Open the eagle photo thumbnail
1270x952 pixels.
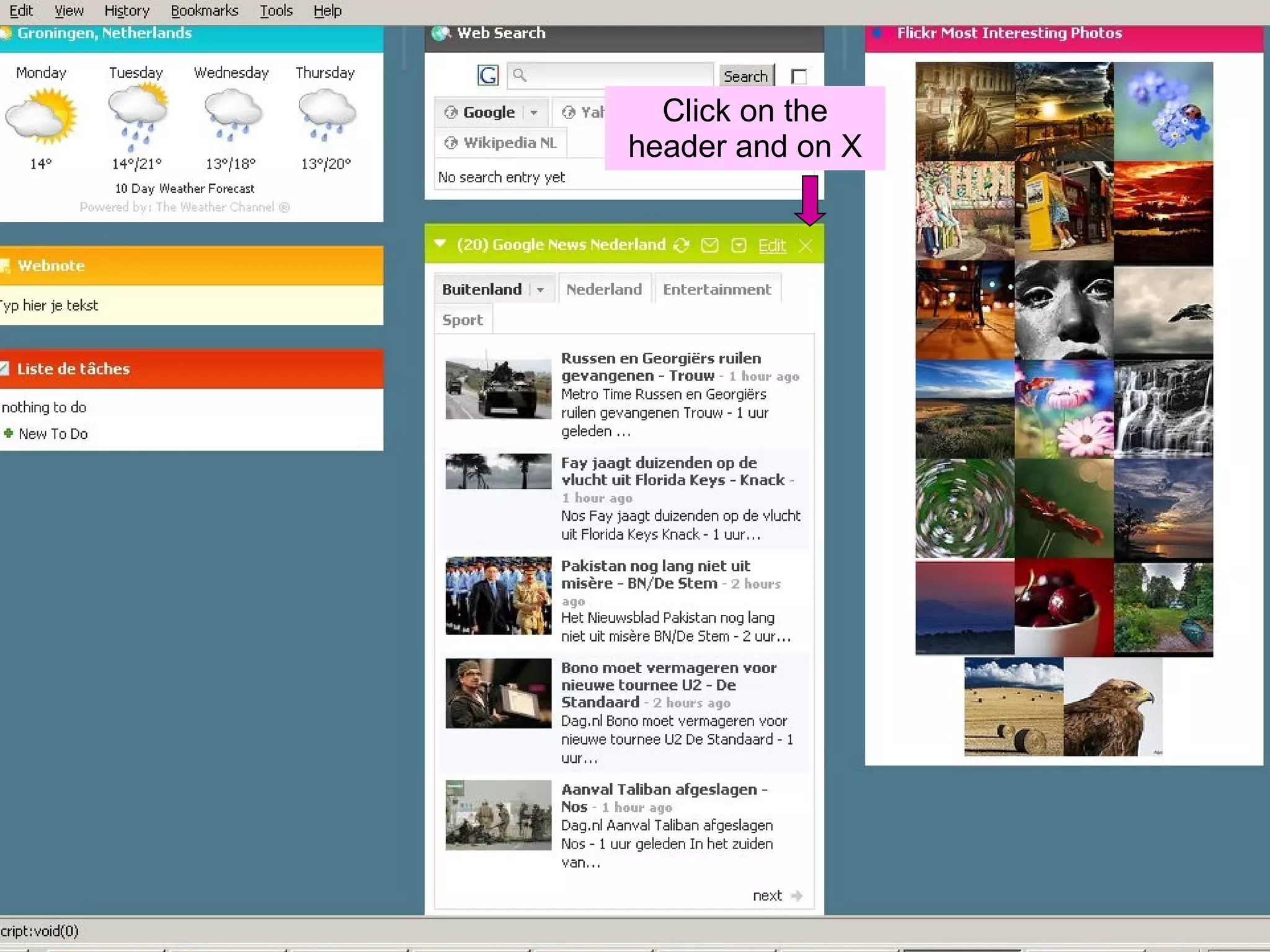coord(1112,707)
